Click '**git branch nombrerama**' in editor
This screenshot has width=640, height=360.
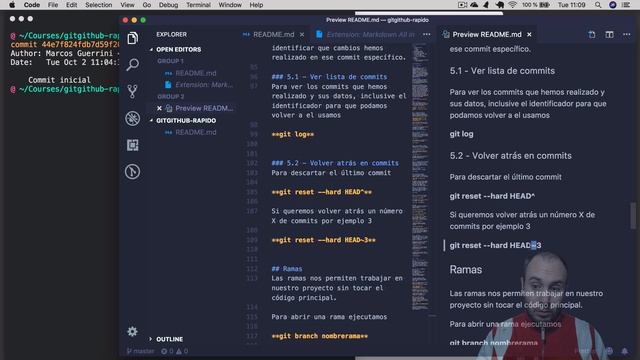pos(320,336)
